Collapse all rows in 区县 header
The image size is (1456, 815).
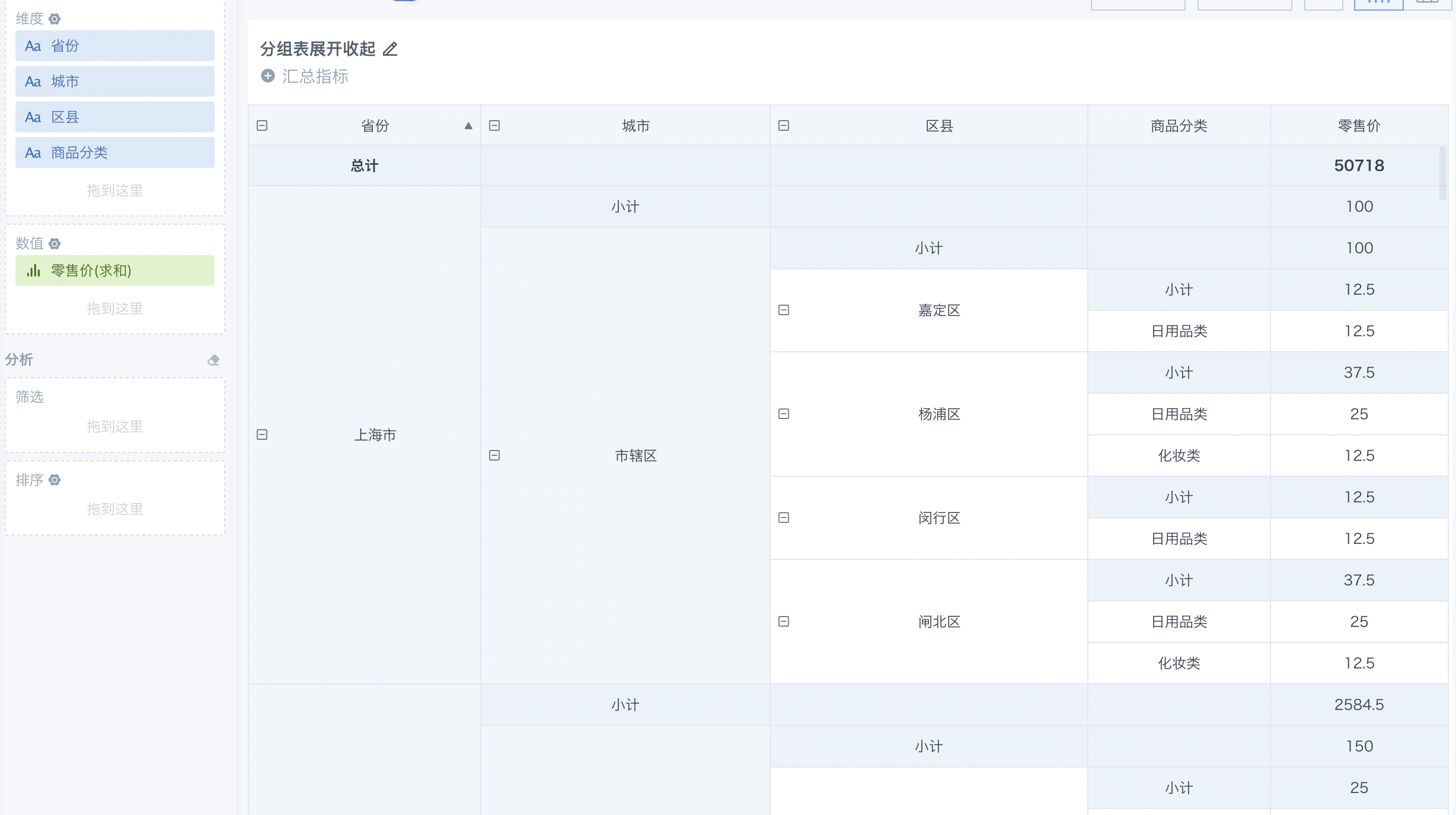pos(784,126)
